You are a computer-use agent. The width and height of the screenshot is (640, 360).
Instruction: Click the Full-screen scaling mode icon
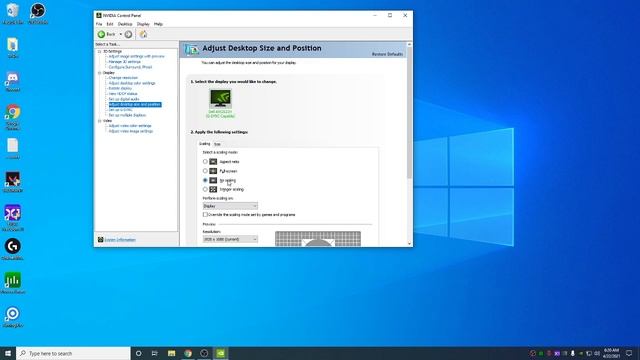coord(213,171)
